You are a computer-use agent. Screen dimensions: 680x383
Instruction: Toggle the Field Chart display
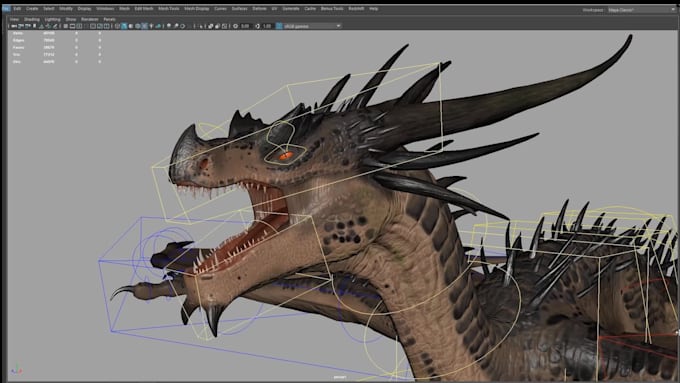(x=93, y=26)
